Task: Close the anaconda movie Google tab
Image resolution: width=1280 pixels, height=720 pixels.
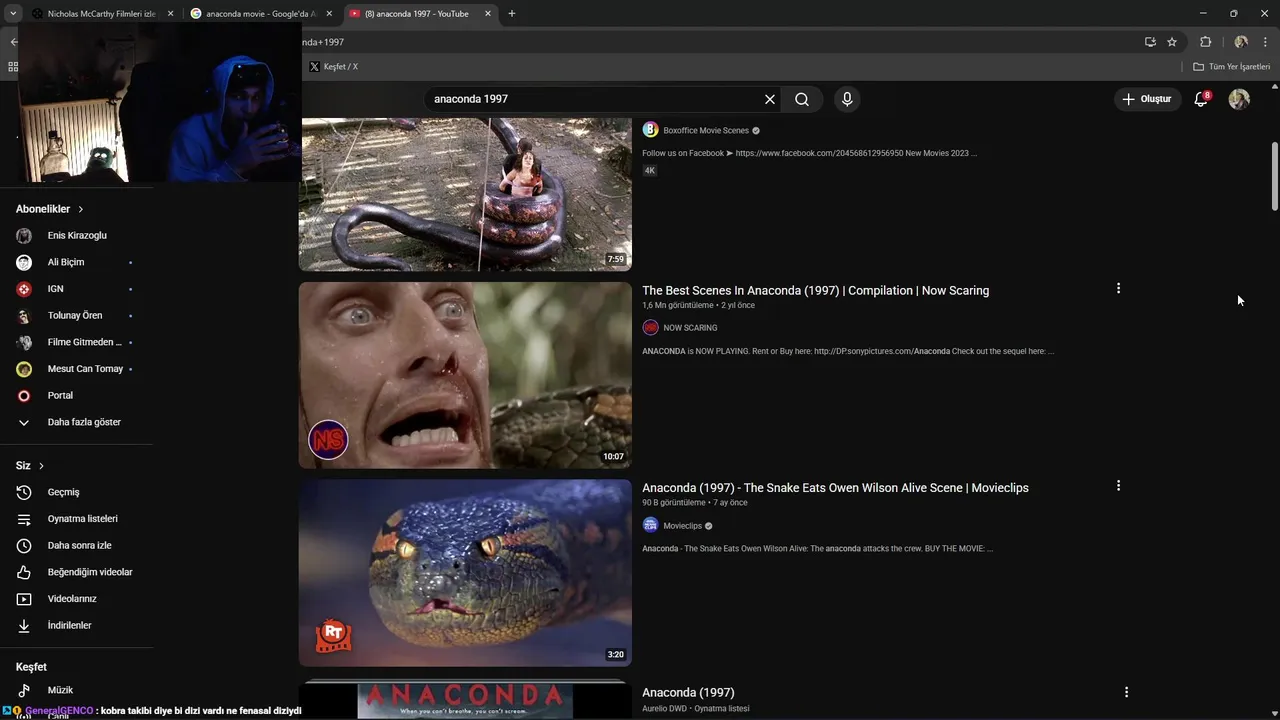Action: tap(329, 14)
